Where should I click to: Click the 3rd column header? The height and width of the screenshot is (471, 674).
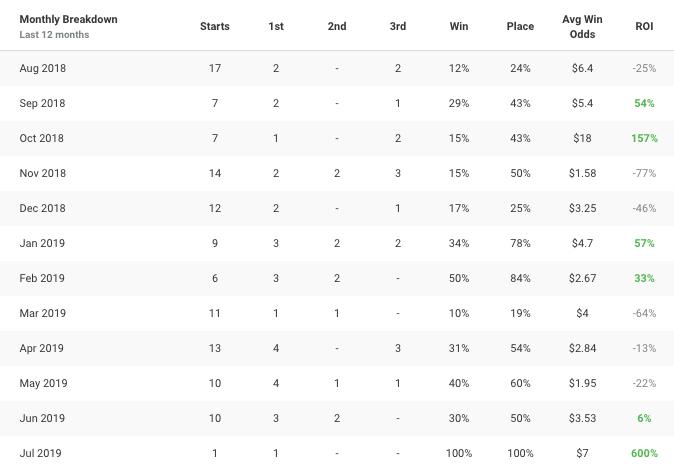(x=398, y=26)
